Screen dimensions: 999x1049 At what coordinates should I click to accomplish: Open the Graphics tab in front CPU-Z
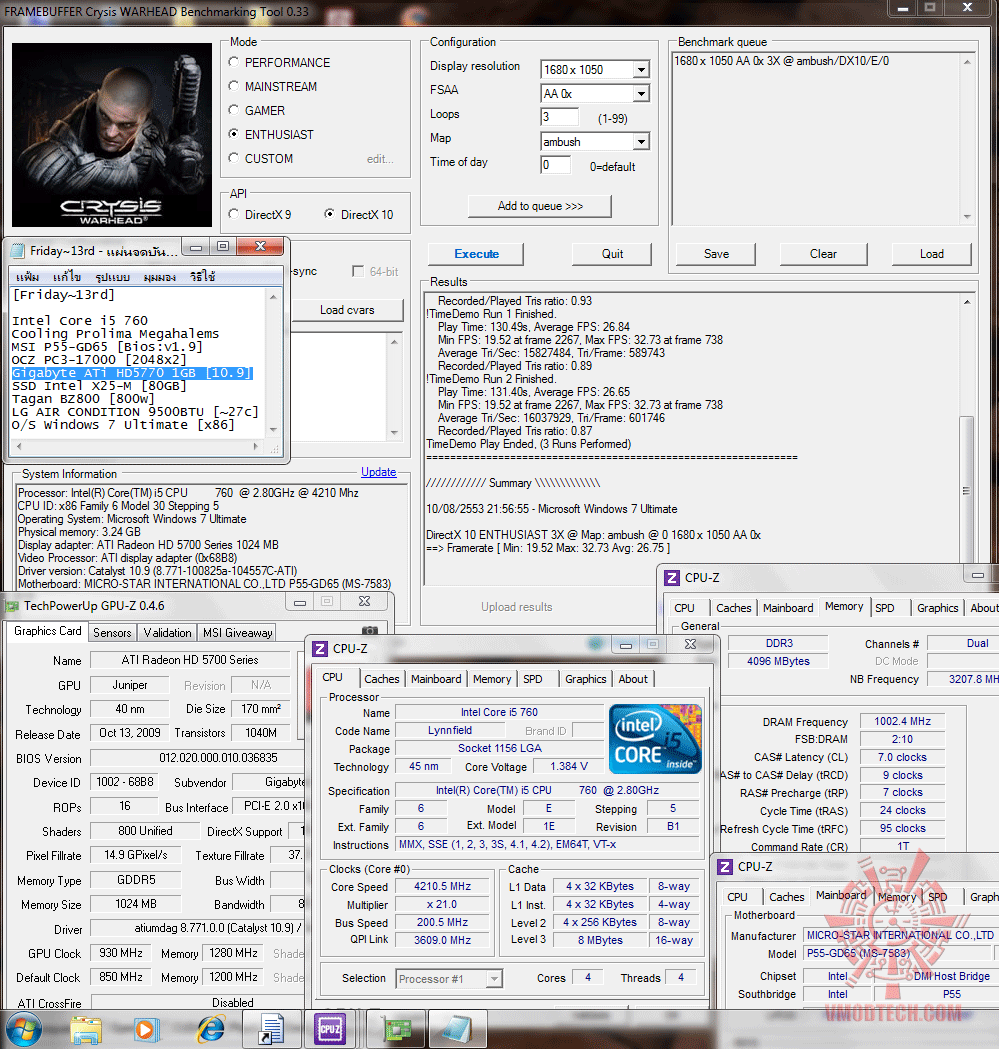[x=585, y=679]
